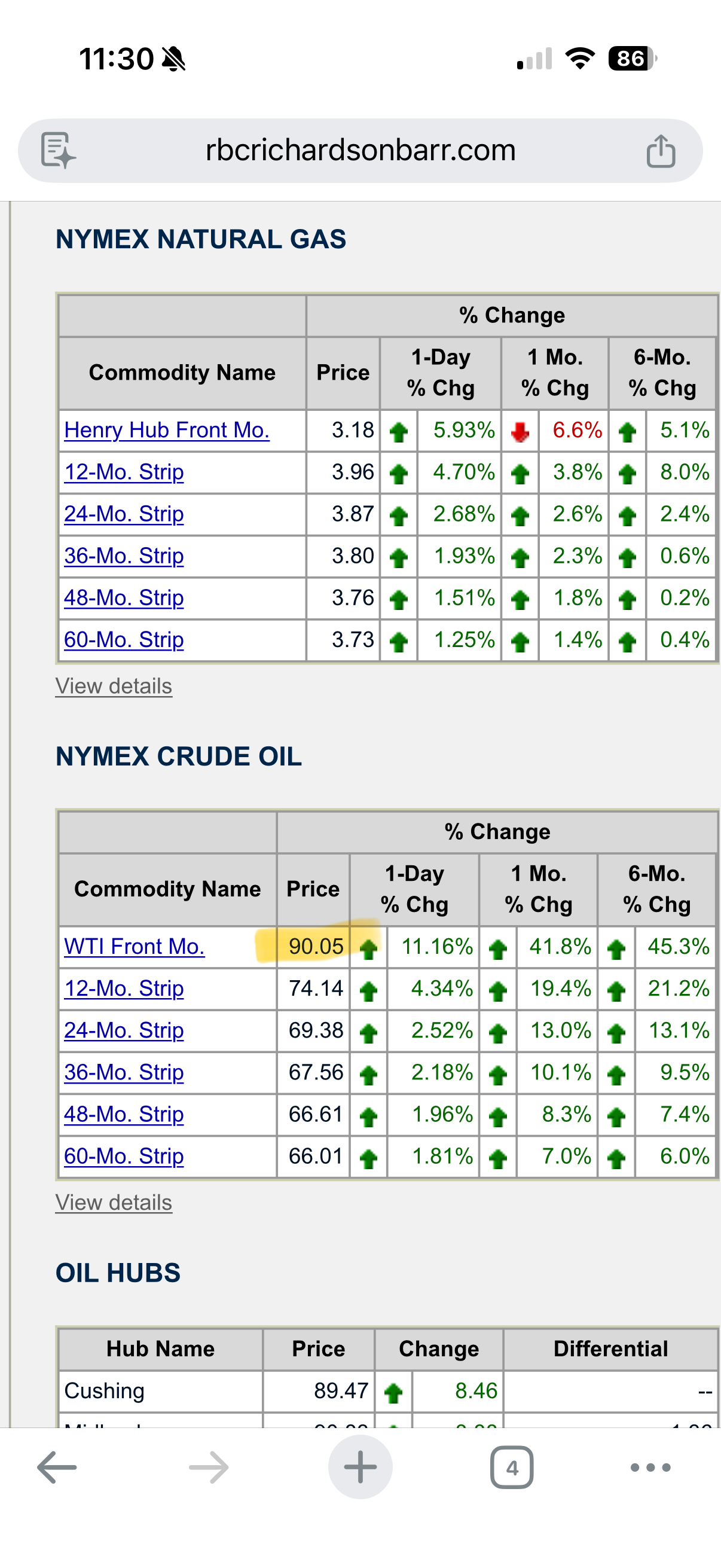Tap the forward navigation arrow

coord(209,1467)
